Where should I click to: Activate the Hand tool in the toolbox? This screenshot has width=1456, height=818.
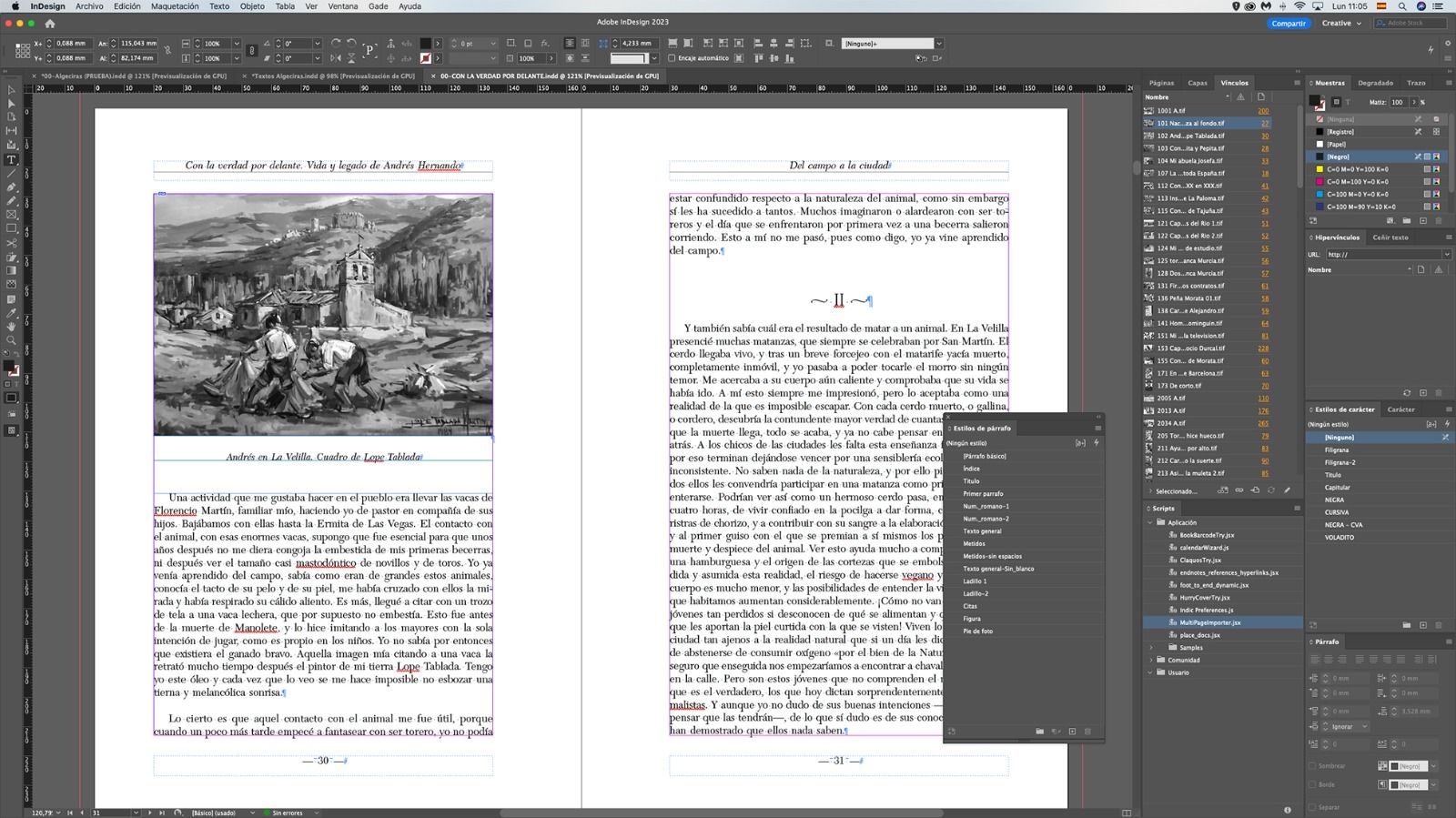click(11, 326)
